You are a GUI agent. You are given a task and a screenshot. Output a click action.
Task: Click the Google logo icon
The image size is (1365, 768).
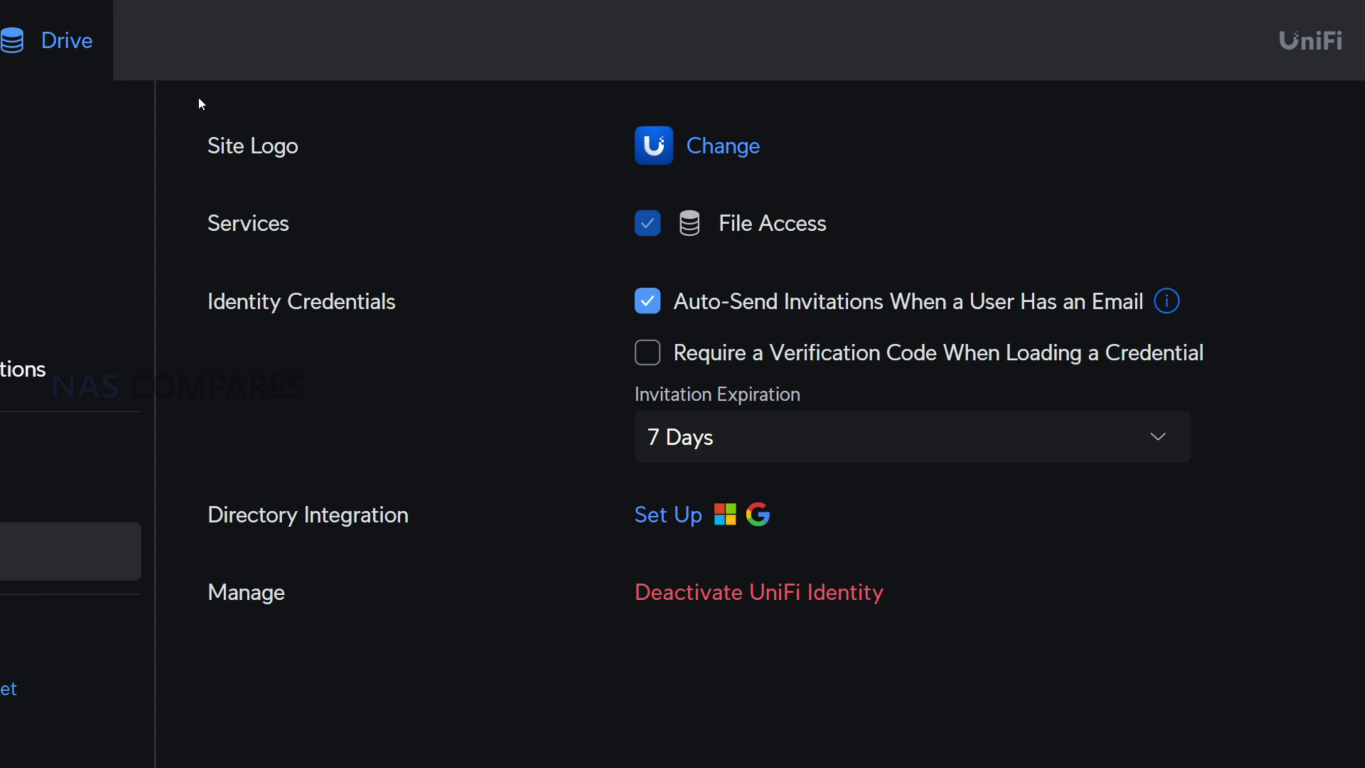(758, 515)
